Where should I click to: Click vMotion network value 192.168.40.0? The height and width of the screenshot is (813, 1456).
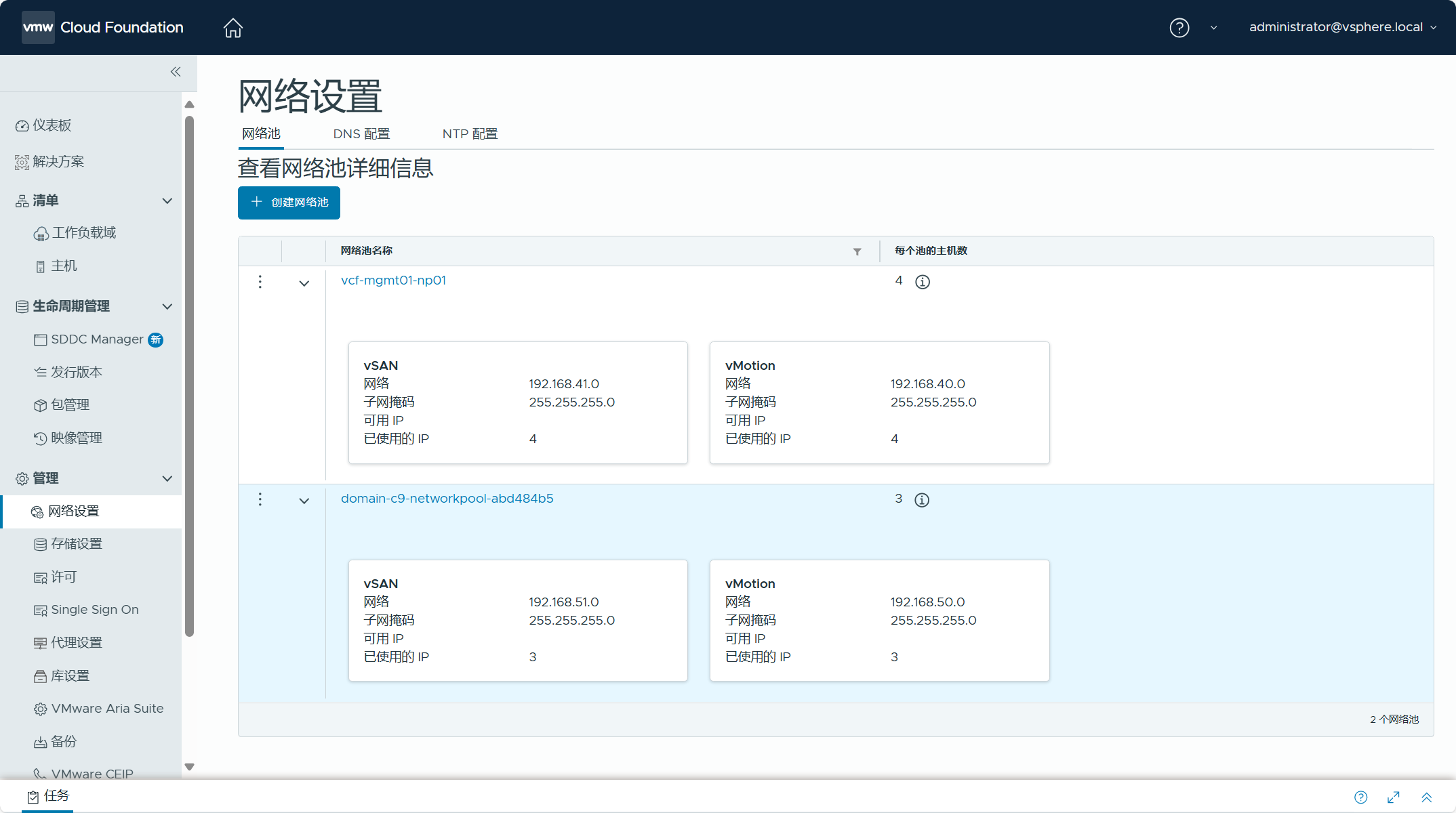[927, 384]
